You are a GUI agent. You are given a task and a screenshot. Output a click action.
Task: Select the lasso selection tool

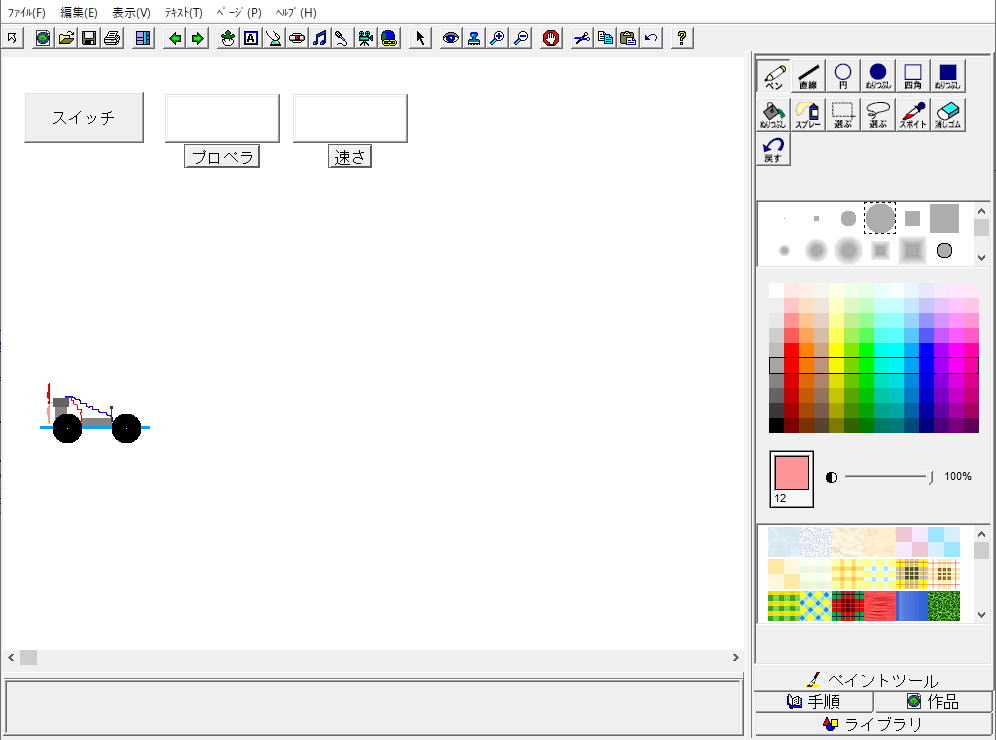tap(878, 115)
